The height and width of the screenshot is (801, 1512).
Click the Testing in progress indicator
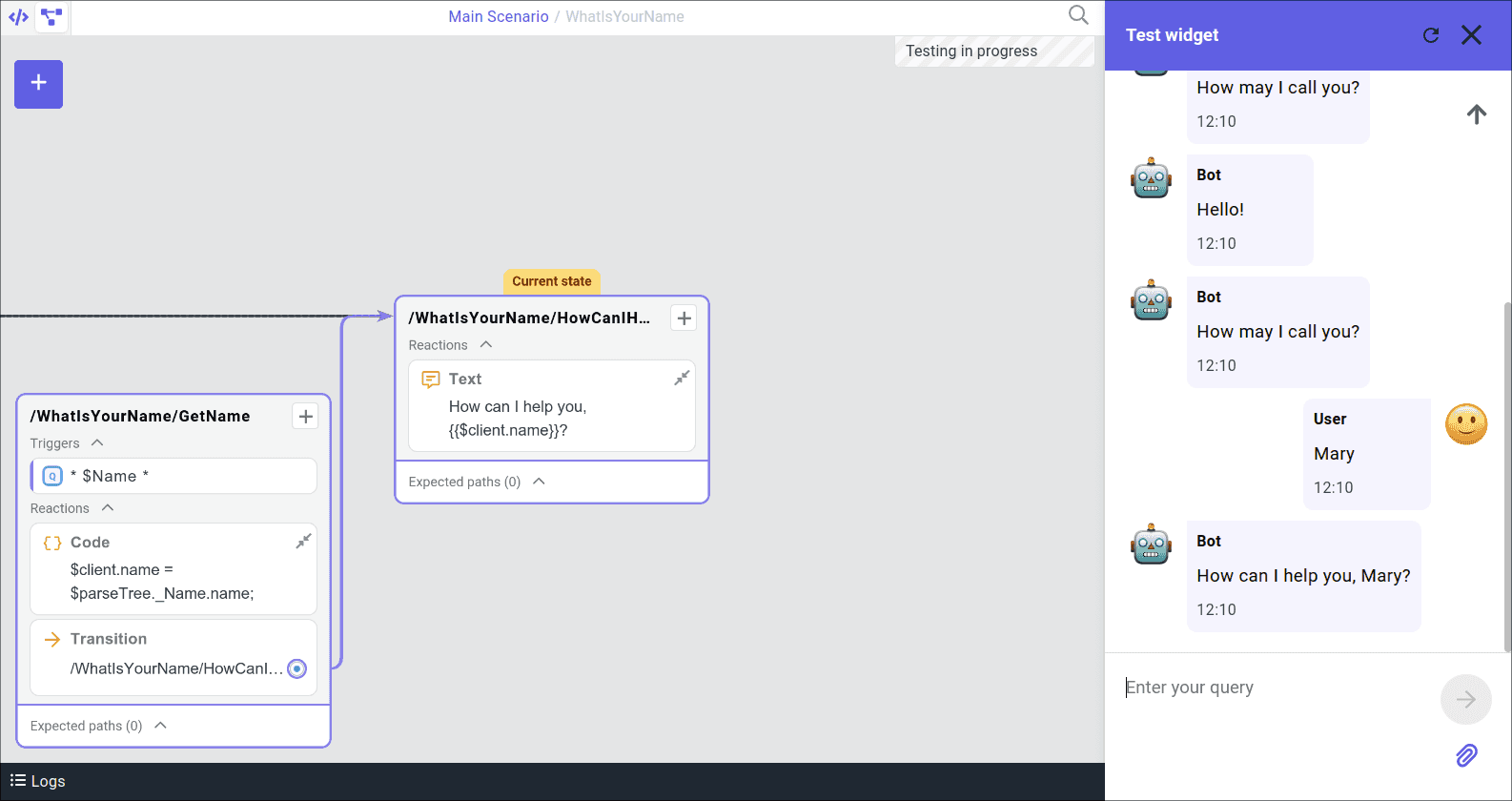click(993, 51)
